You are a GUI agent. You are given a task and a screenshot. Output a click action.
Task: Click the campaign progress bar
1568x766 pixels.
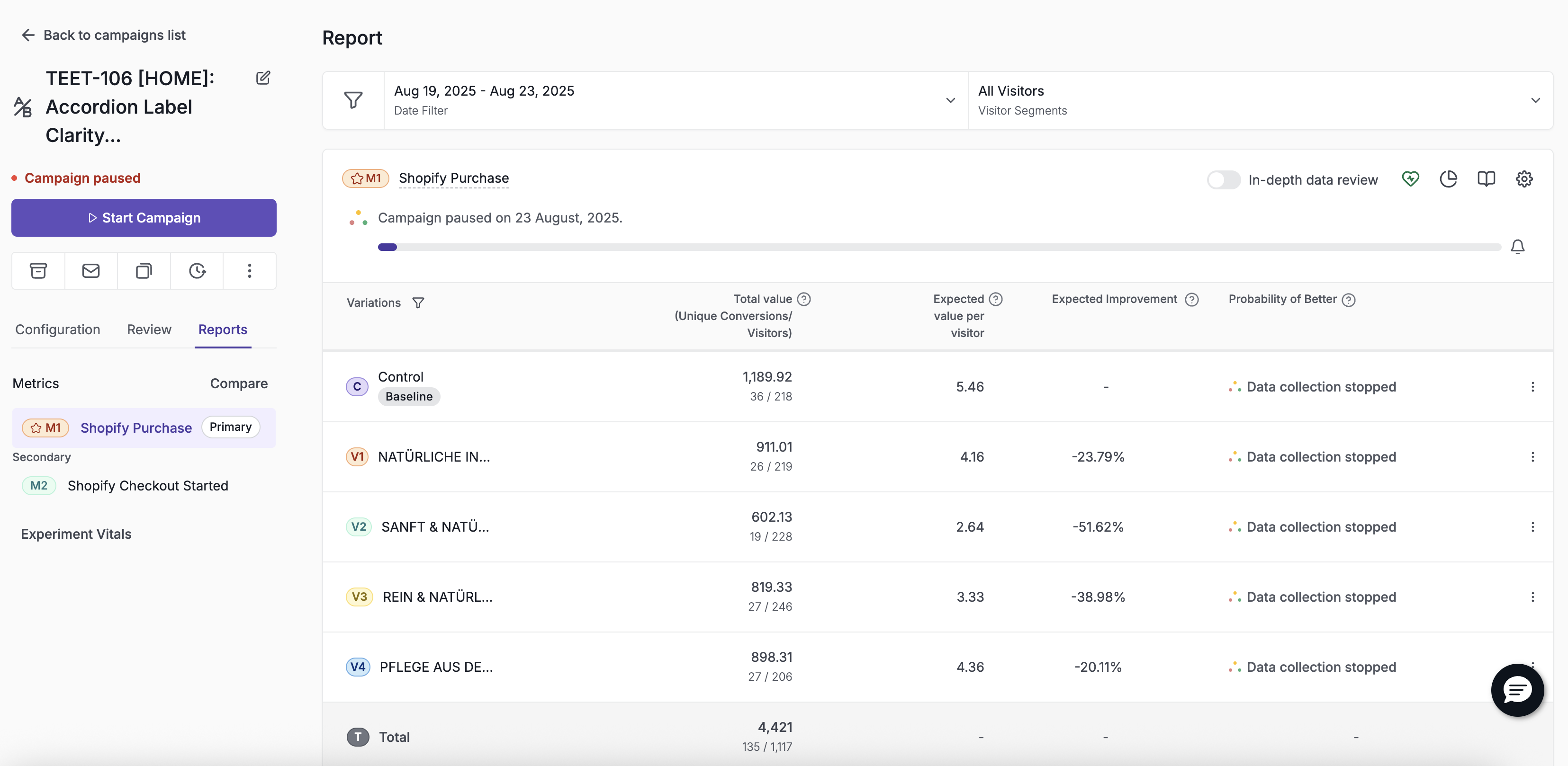(939, 247)
